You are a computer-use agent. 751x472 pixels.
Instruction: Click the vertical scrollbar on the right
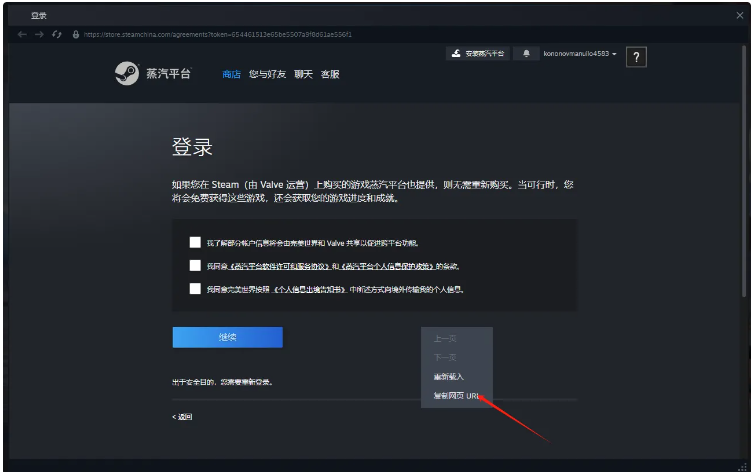(x=744, y=171)
